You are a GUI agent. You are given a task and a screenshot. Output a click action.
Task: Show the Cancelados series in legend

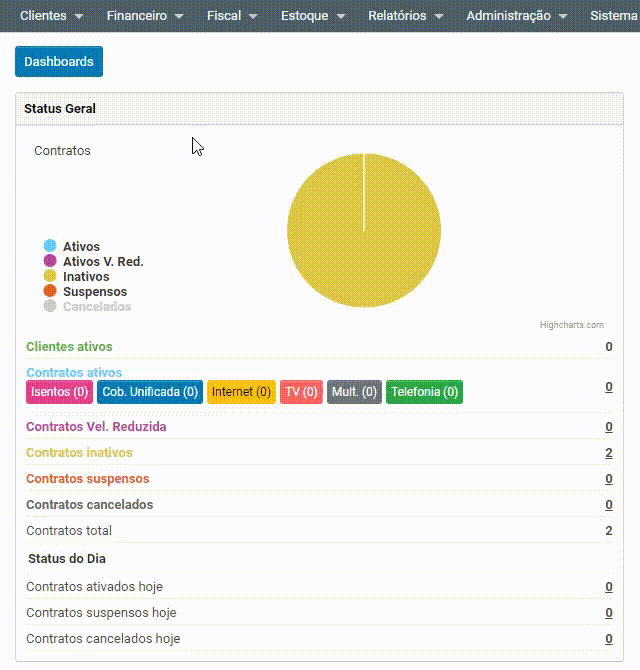[96, 307]
